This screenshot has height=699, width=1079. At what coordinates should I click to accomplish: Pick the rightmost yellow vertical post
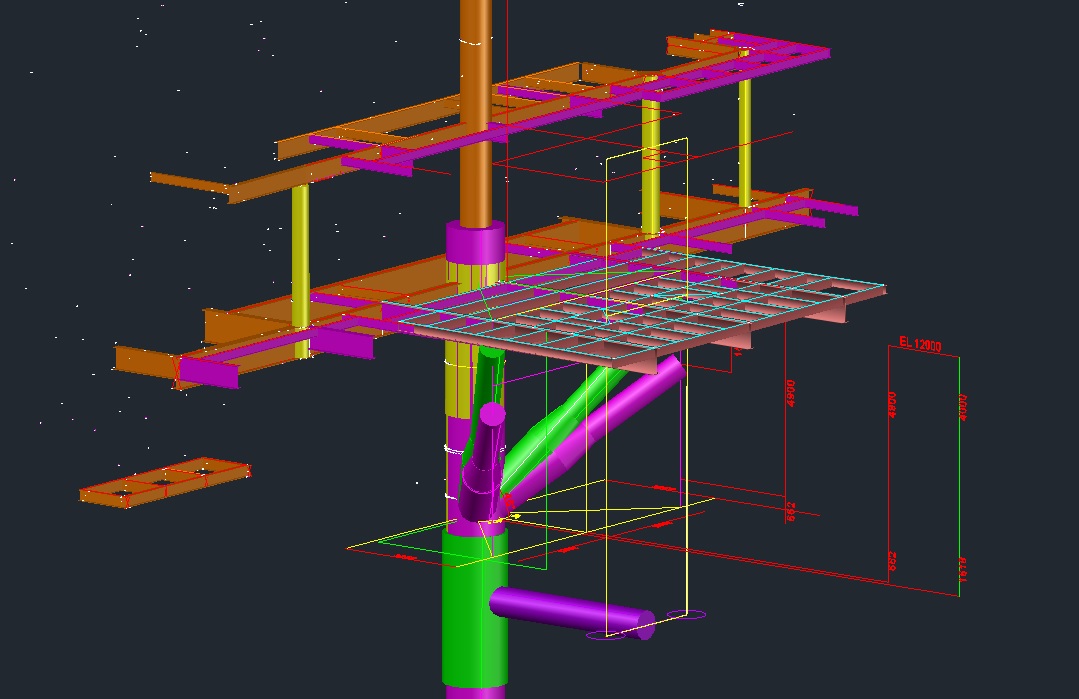[745, 140]
